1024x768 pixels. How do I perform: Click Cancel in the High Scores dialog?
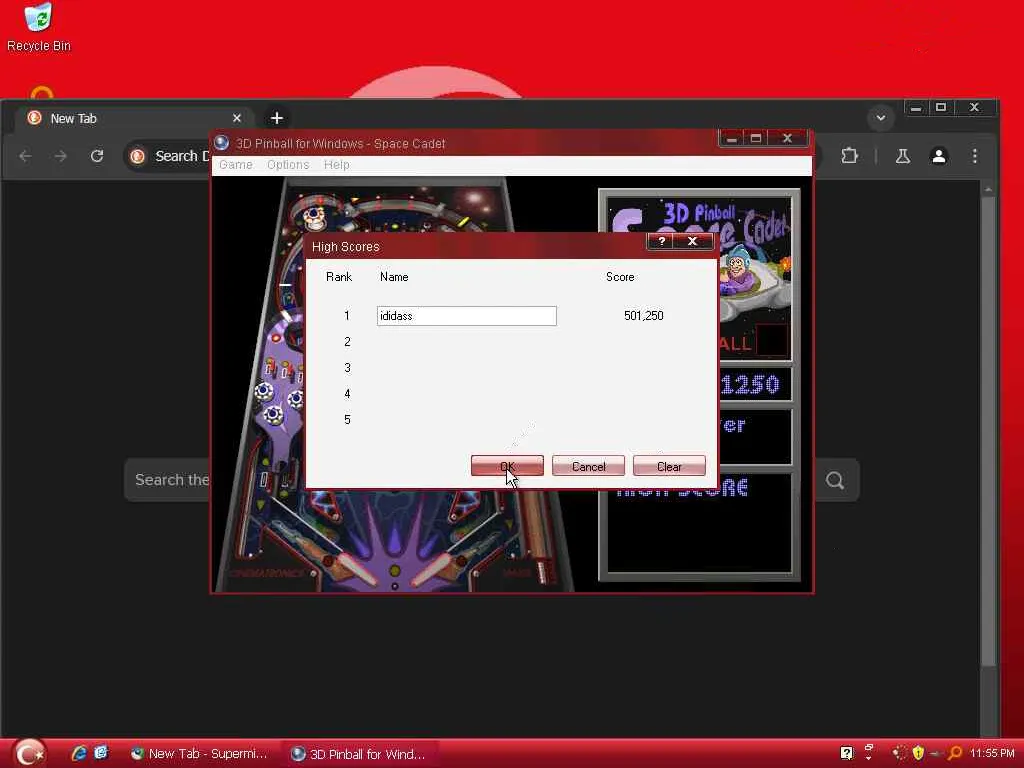pyautogui.click(x=588, y=466)
